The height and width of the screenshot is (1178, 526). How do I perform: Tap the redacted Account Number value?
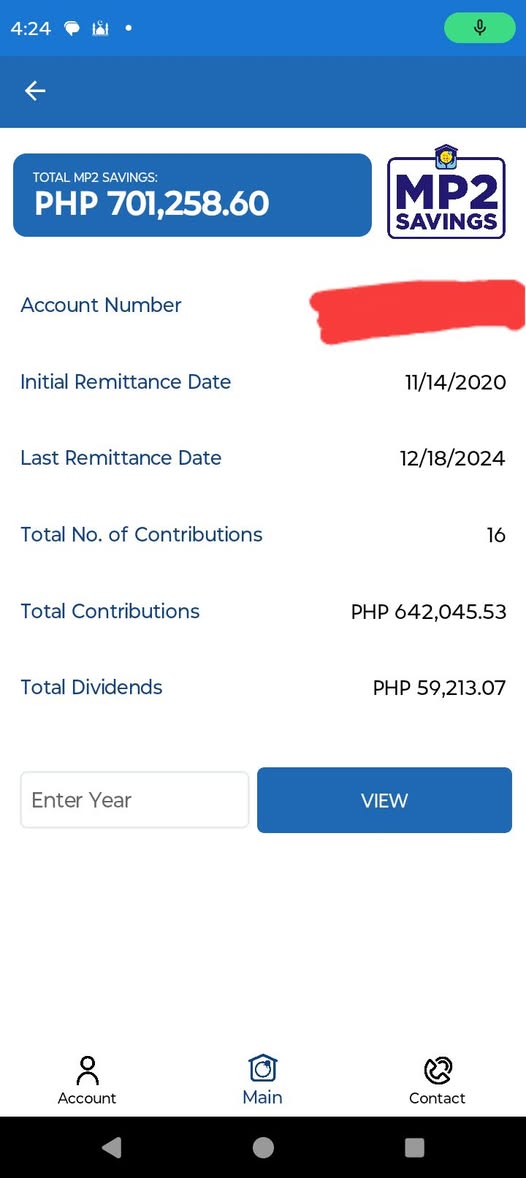(x=418, y=310)
